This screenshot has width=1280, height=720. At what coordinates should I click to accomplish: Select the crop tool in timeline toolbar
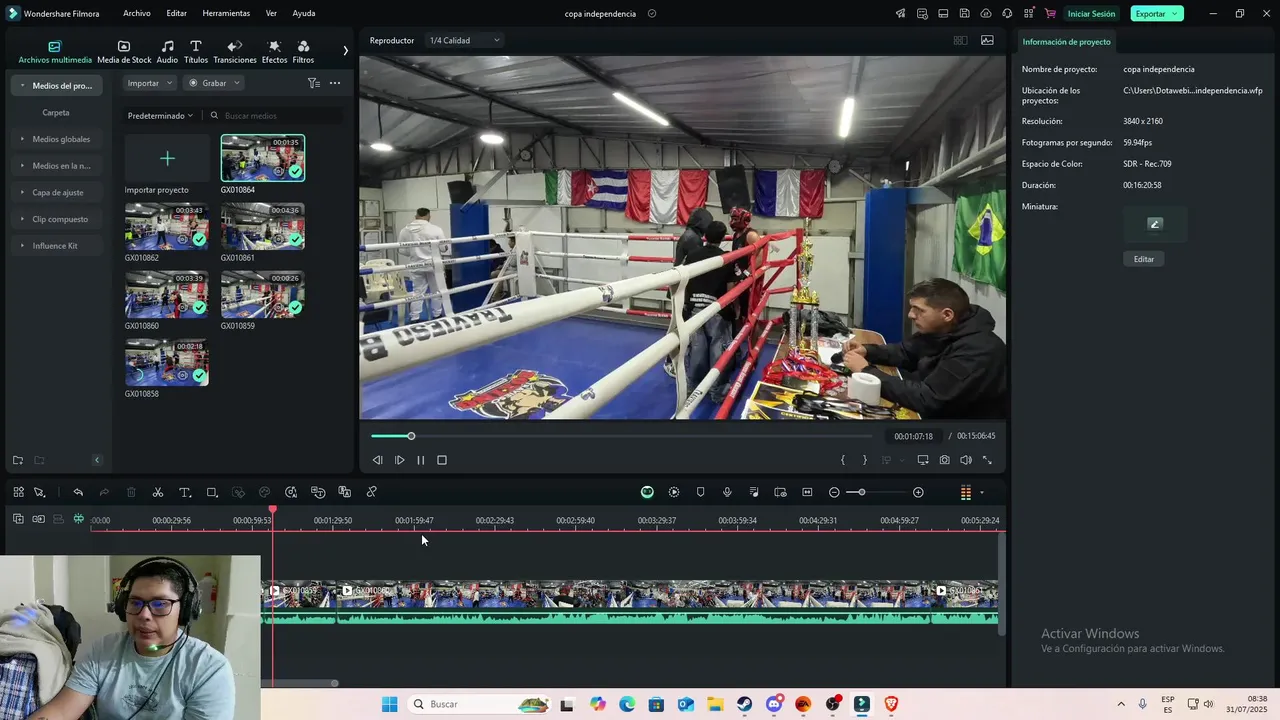212,492
